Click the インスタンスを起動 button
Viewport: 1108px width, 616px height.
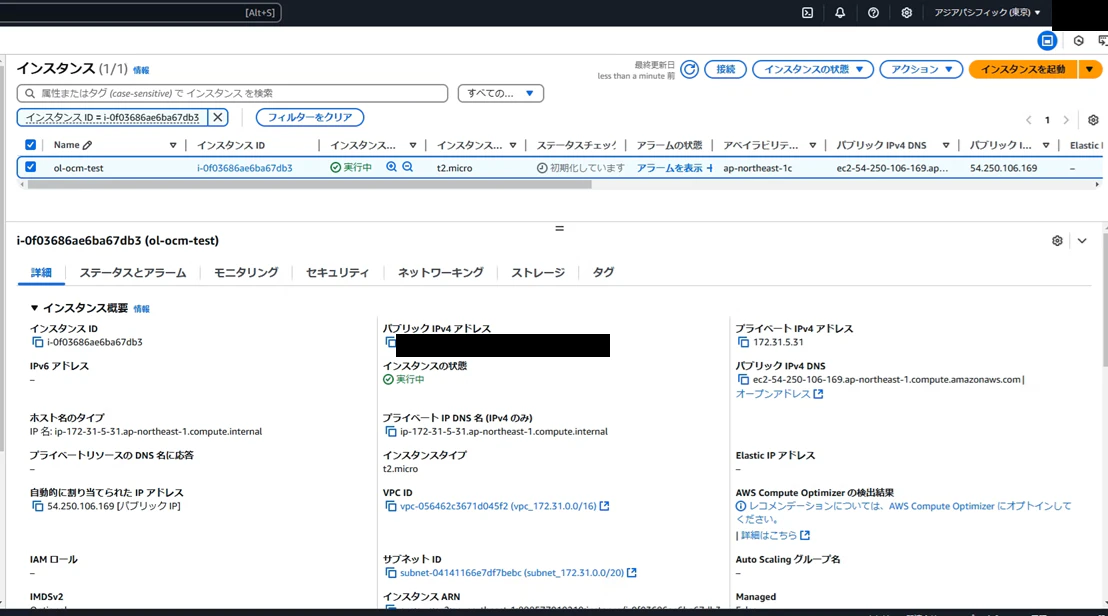click(x=1023, y=69)
